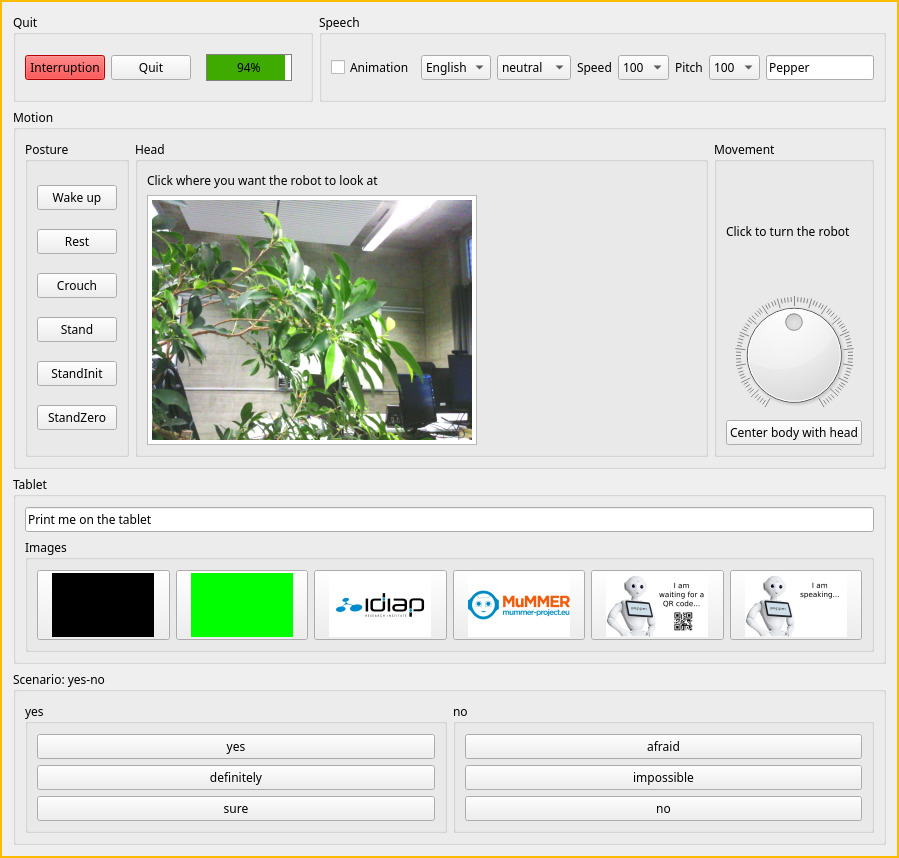Viewport: 899px width, 858px height.
Task: Click the Rest posture button
Action: coord(76,241)
